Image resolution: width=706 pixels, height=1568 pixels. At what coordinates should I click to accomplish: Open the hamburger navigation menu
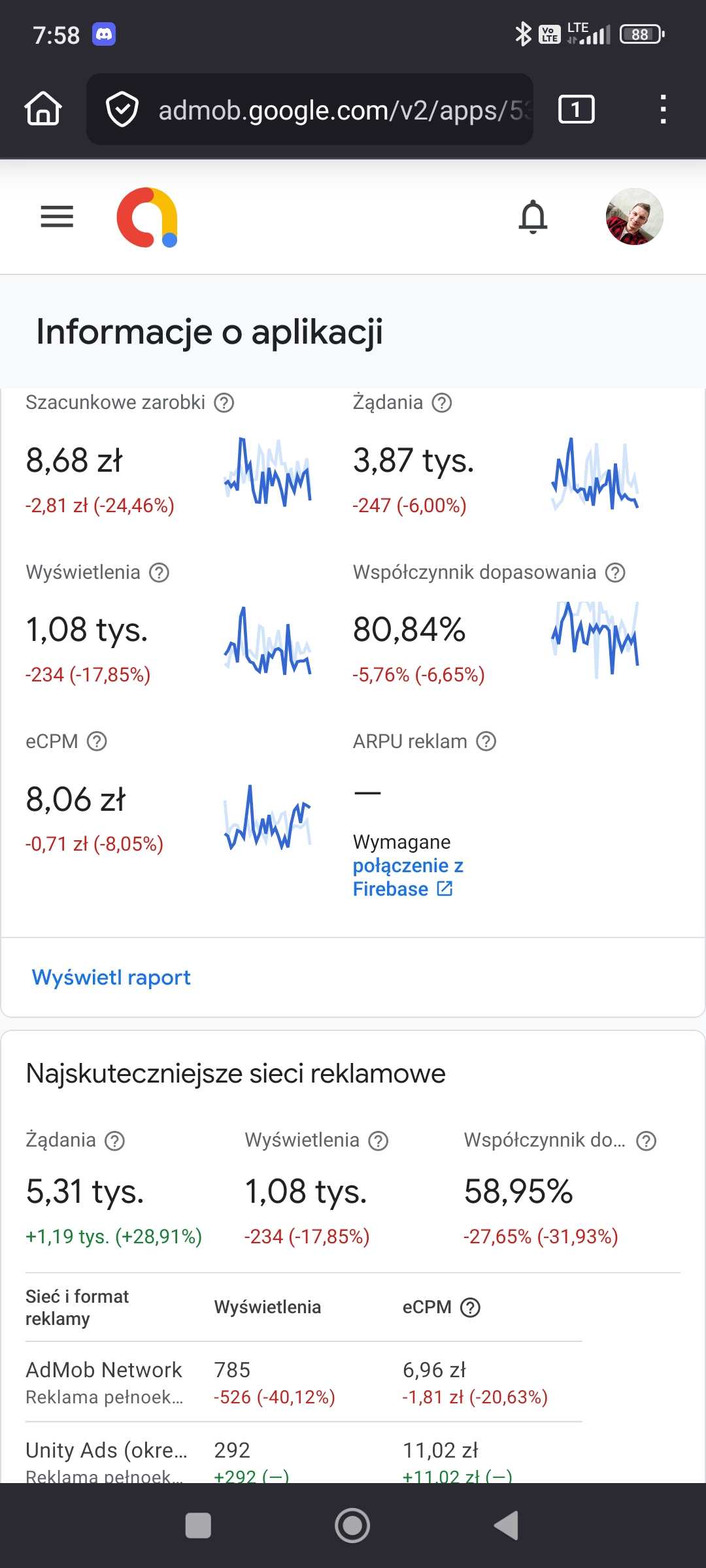[57, 216]
